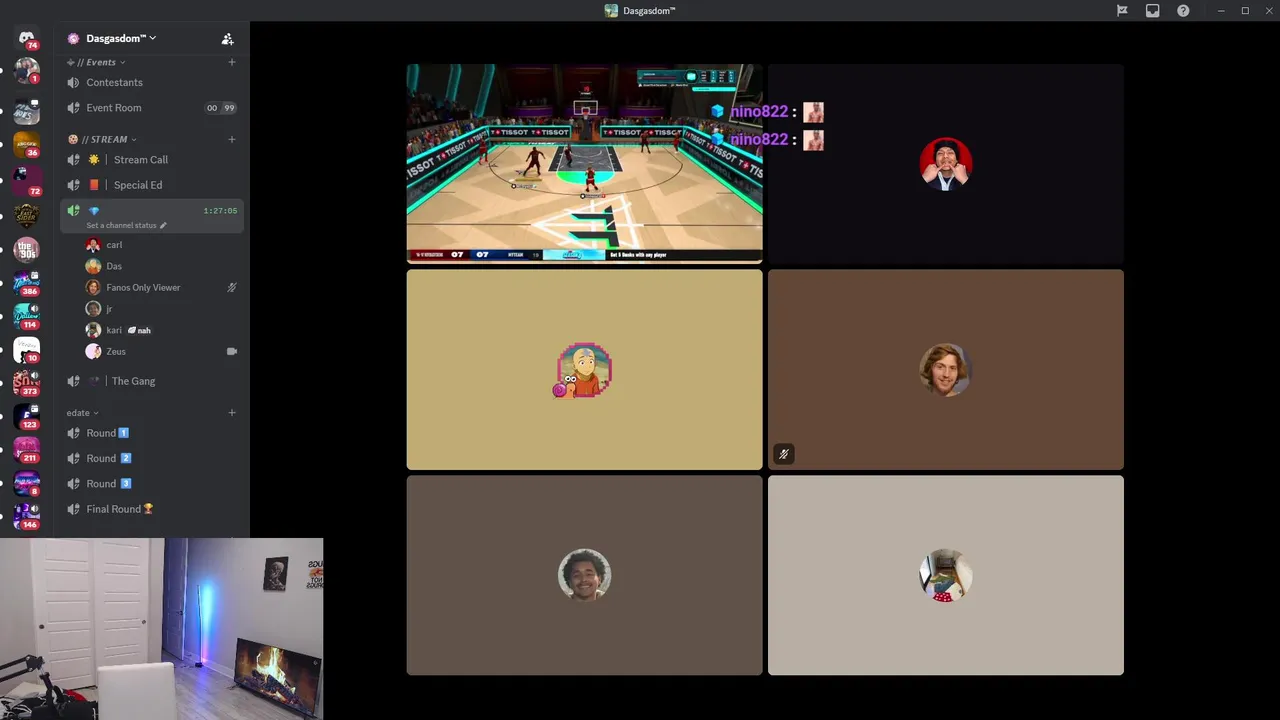1280x720 pixels.
Task: Open the server icon with badge 123
Action: point(27,417)
